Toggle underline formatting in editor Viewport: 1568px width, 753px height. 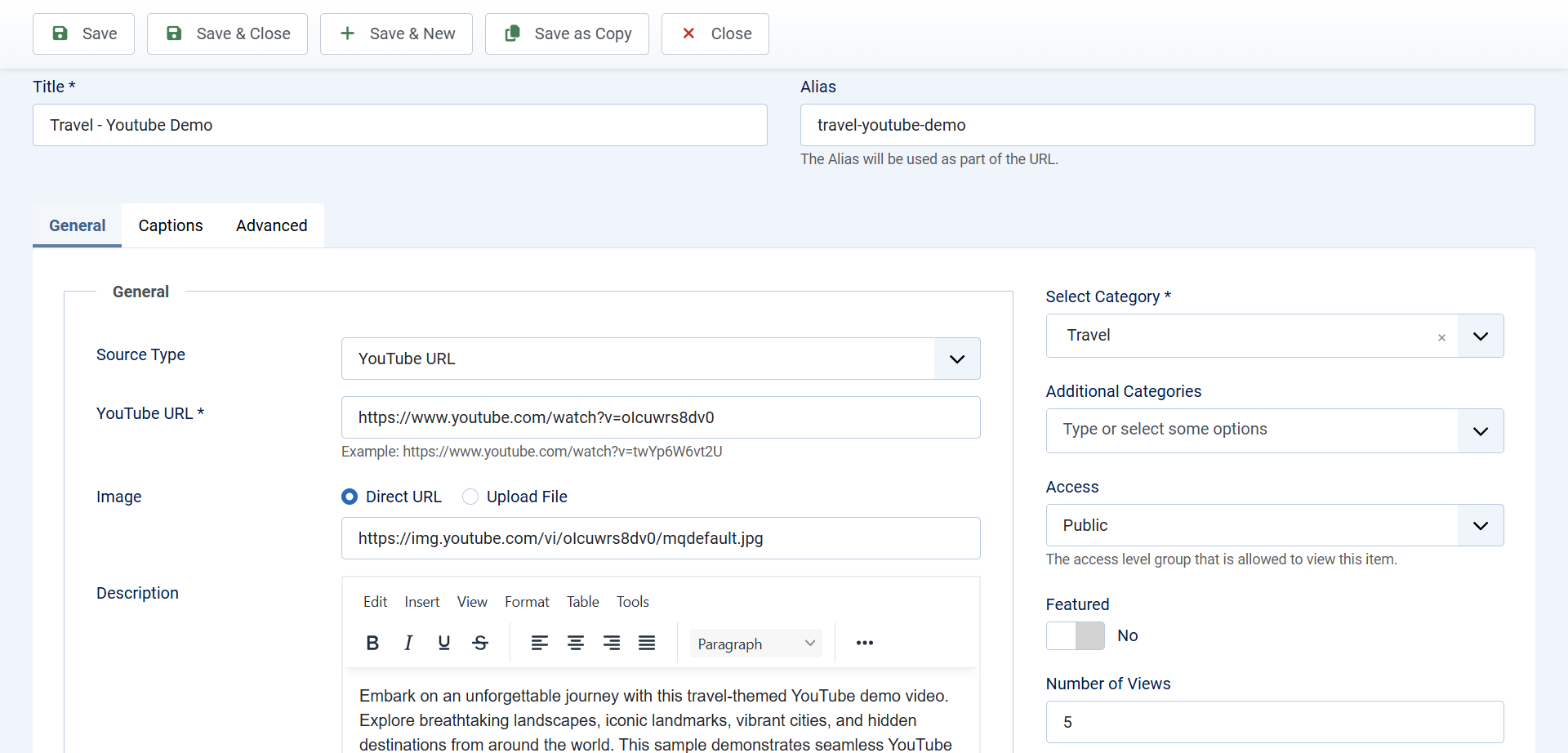444,643
